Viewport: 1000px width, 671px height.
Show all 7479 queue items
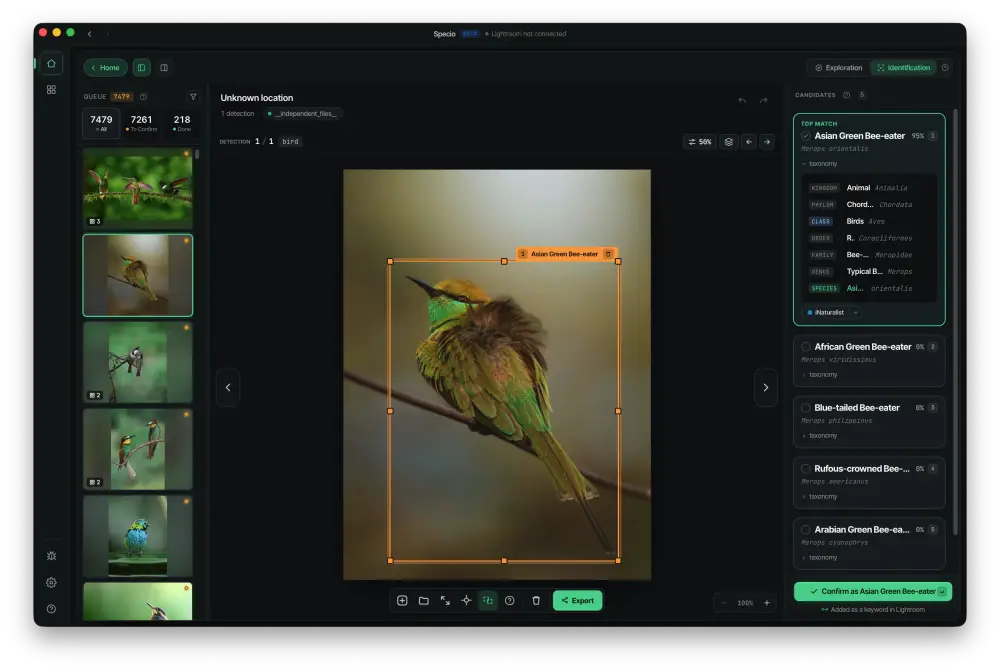[101, 123]
